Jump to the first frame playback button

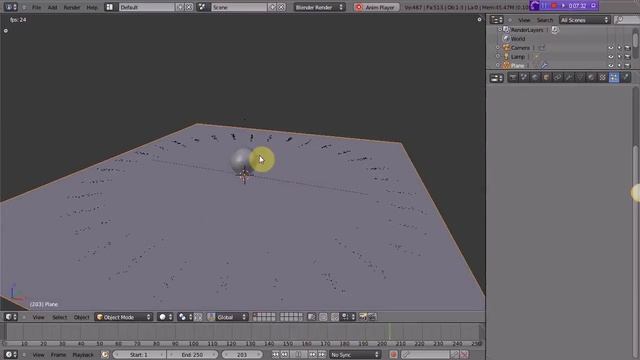276,355
